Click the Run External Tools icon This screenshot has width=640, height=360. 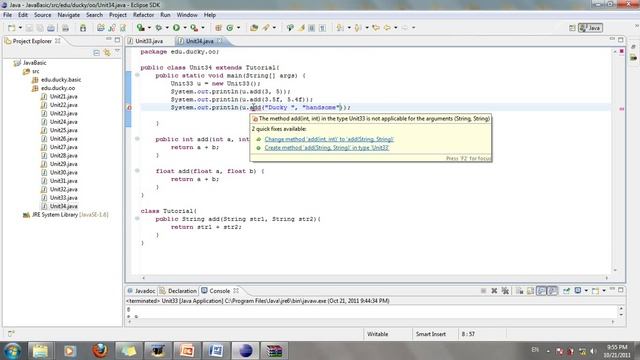[194, 28]
